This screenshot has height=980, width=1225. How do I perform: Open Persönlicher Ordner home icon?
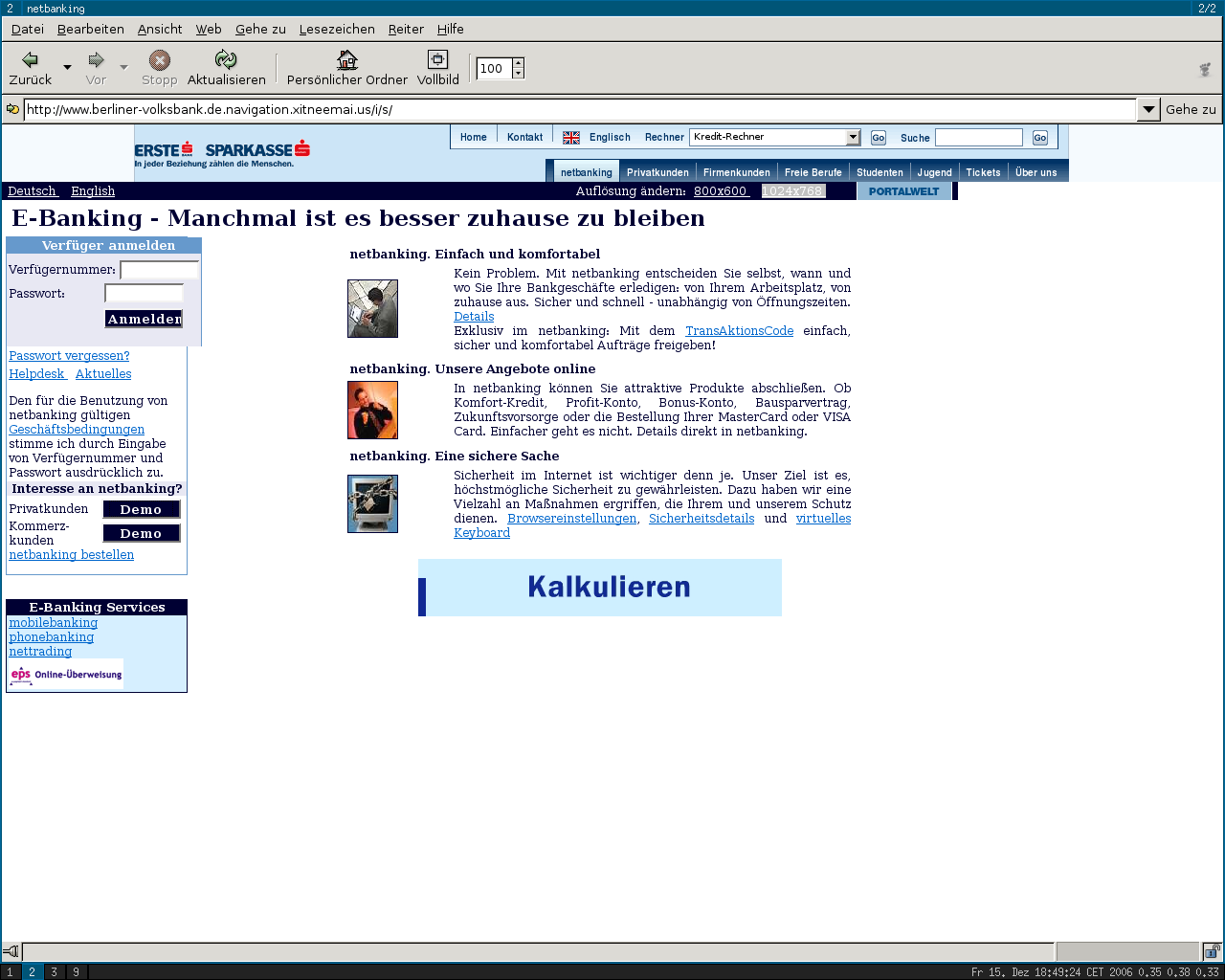pyautogui.click(x=347, y=60)
